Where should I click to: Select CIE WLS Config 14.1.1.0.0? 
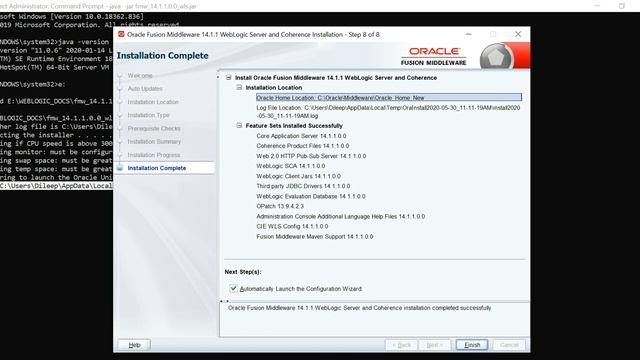point(292,226)
